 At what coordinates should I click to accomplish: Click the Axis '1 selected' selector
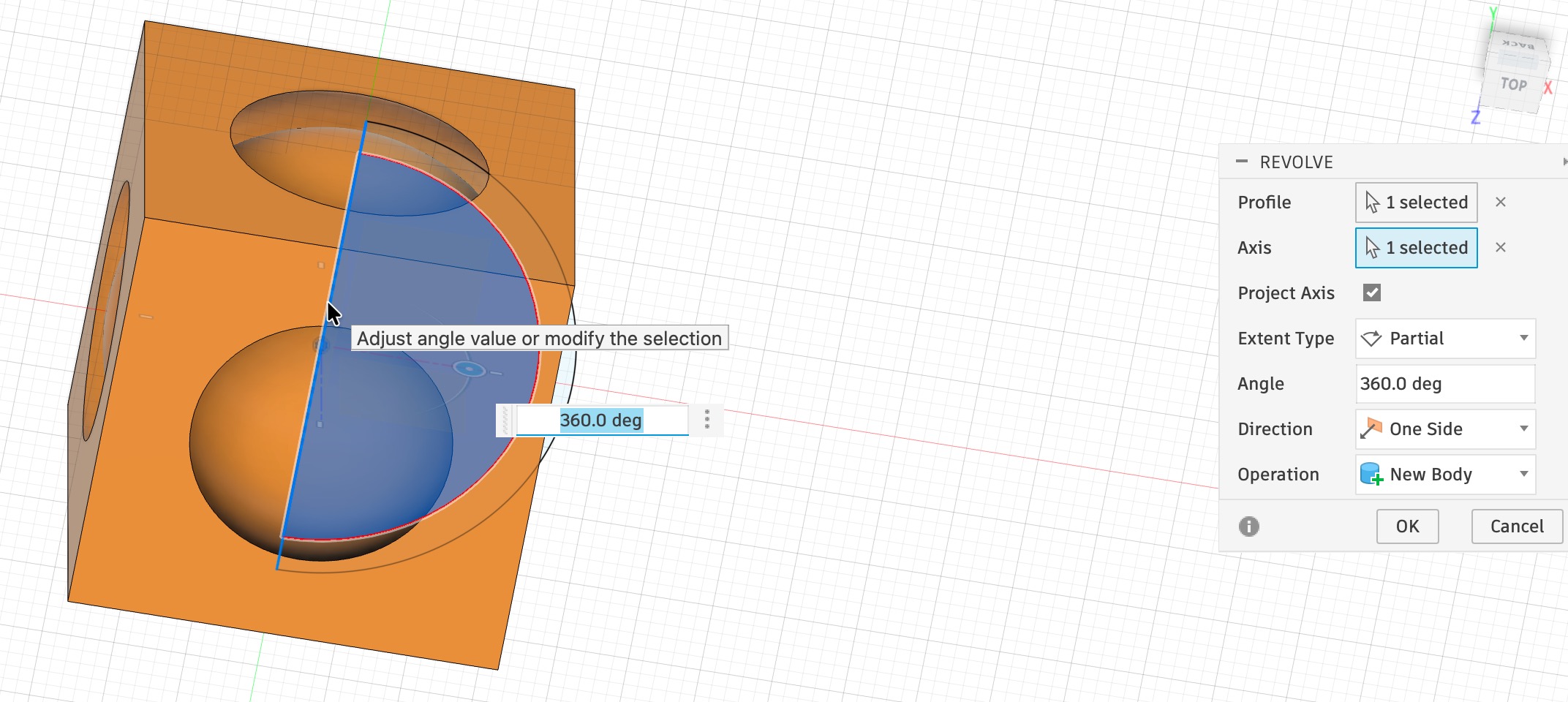coord(1416,248)
